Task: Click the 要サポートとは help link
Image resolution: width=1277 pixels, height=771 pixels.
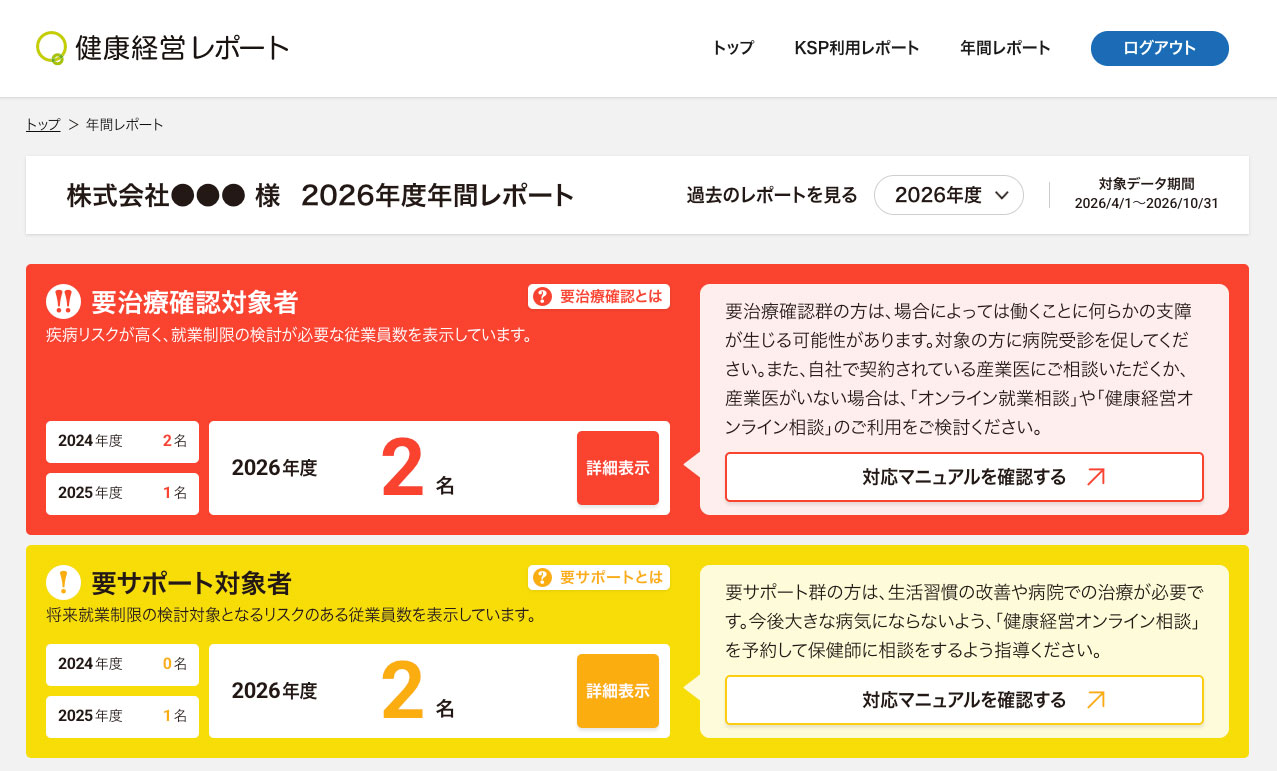Action: tap(598, 577)
